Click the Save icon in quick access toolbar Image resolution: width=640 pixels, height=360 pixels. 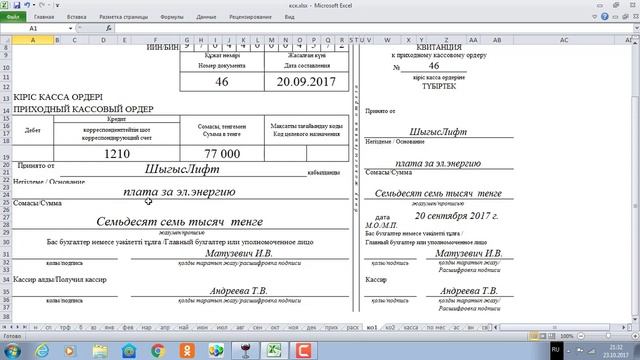tap(17, 5)
